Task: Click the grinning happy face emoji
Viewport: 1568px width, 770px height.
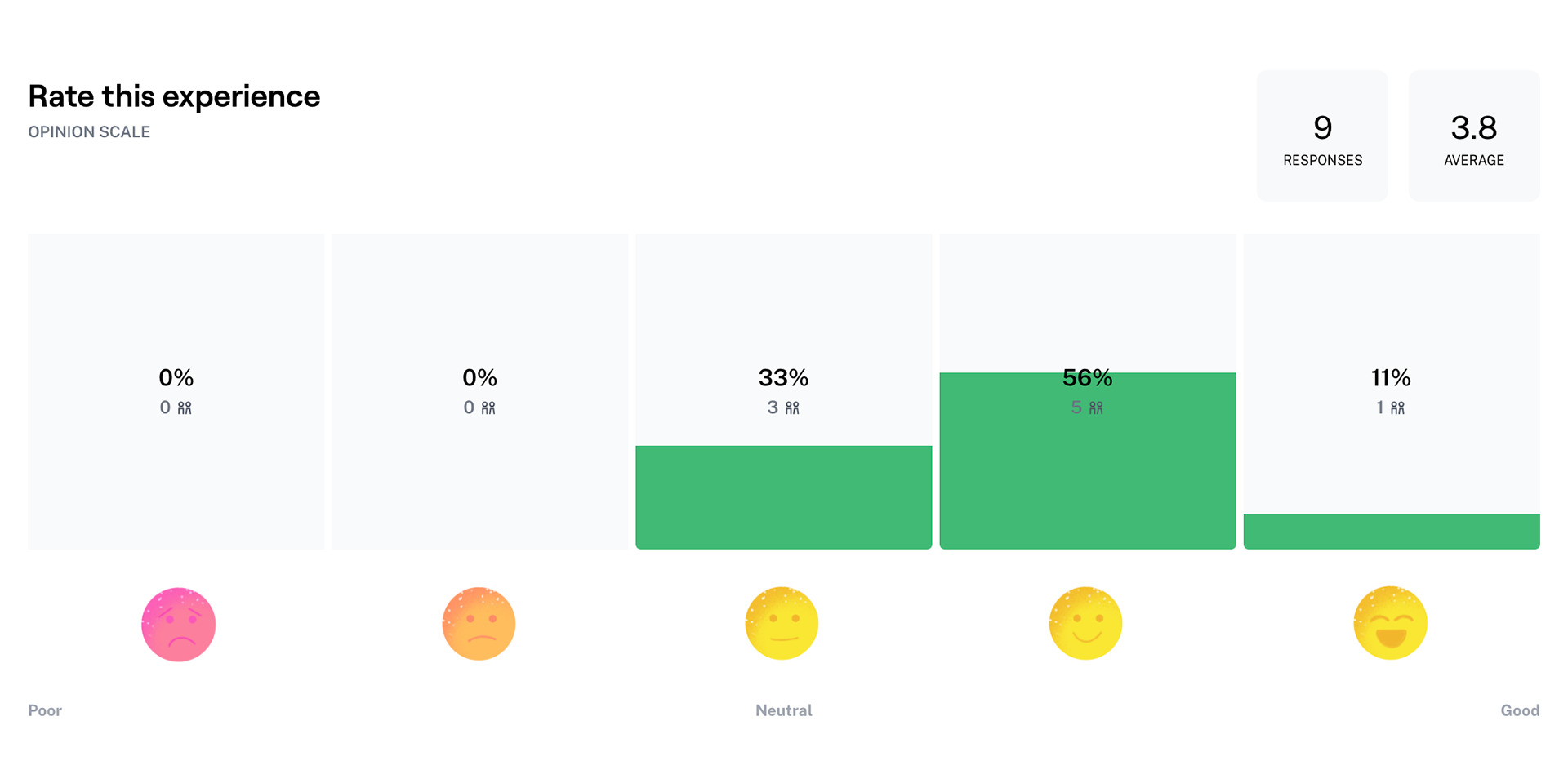Action: tap(1390, 623)
